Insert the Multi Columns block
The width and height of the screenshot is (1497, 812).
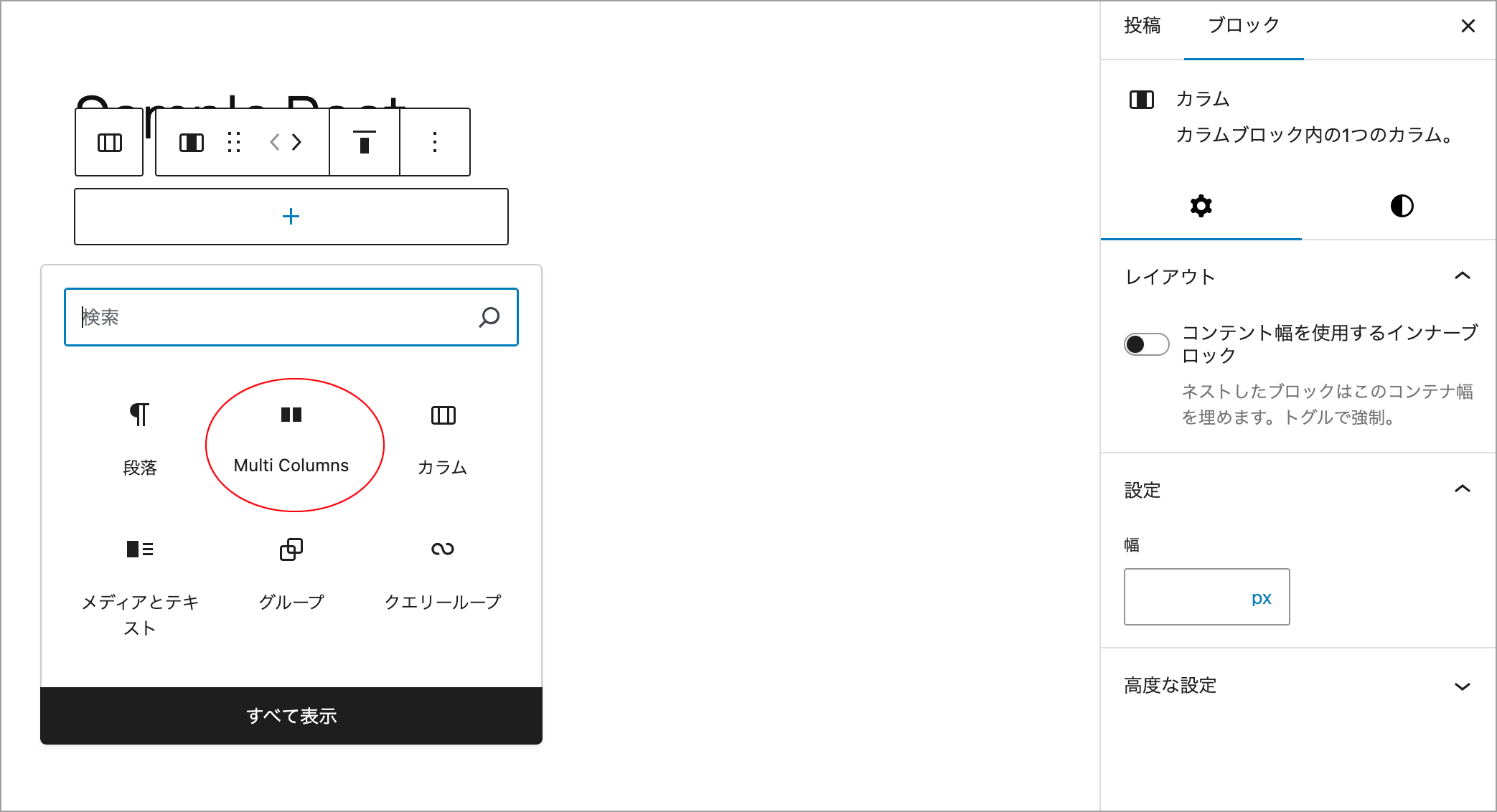(x=291, y=440)
